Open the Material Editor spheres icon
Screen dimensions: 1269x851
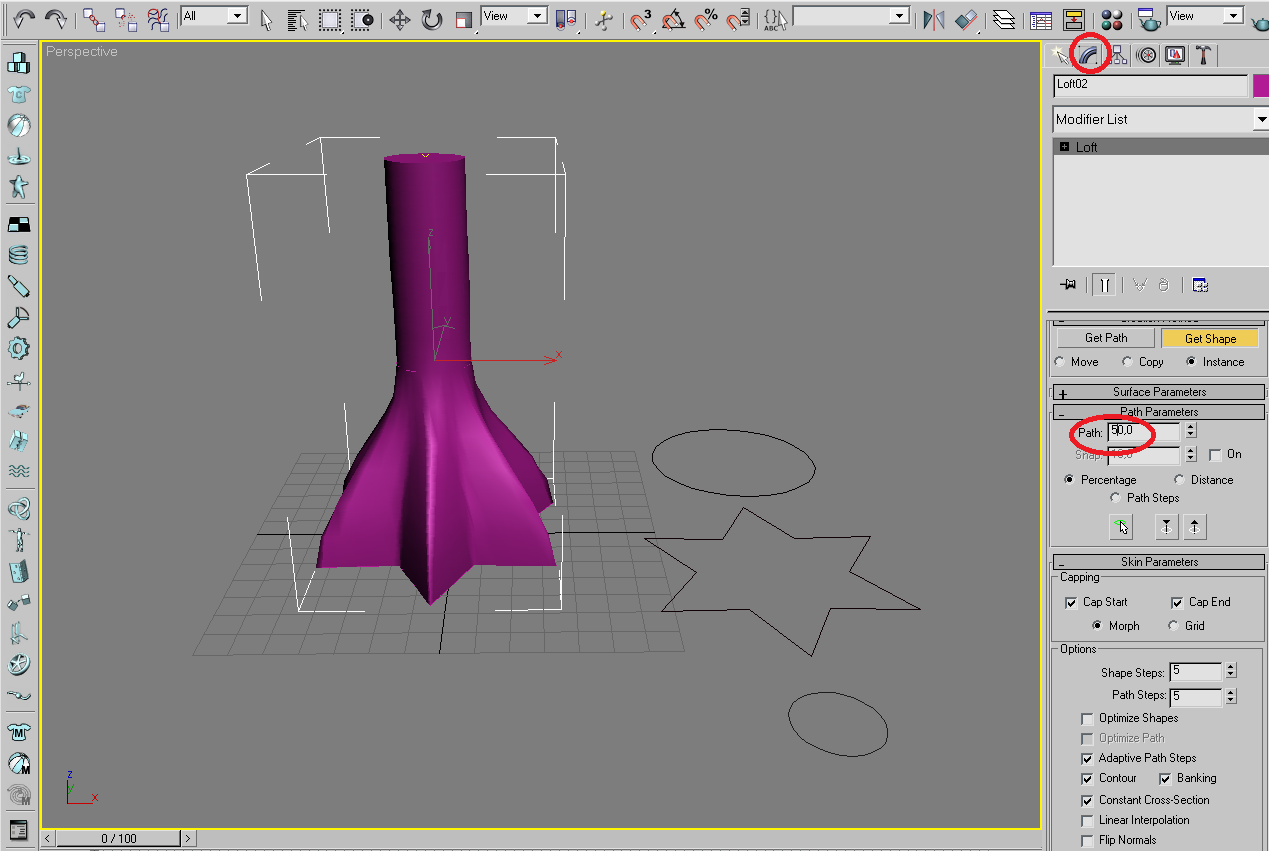[1111, 19]
